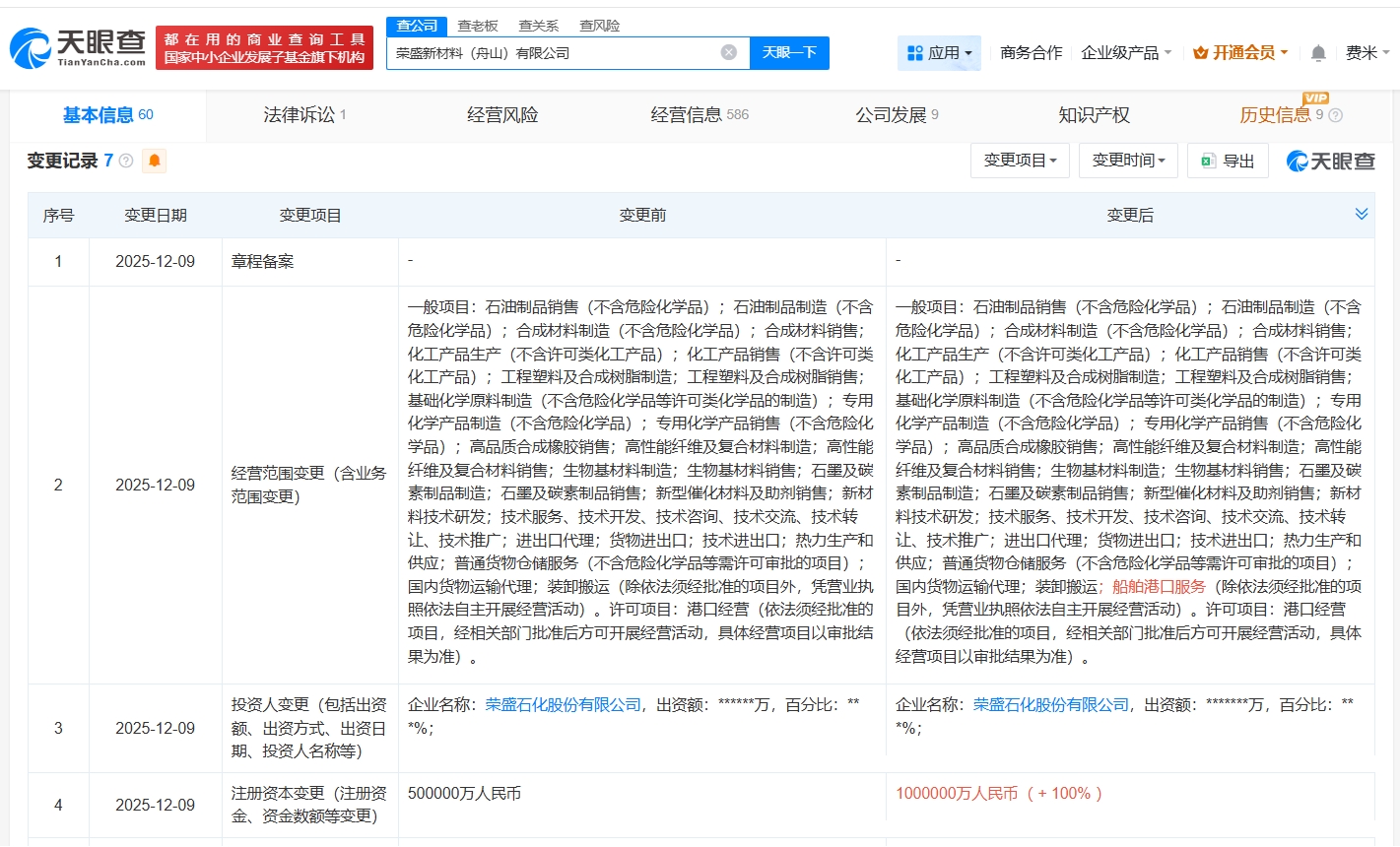Open the 变更时间 filter dropdown

coord(1128,161)
